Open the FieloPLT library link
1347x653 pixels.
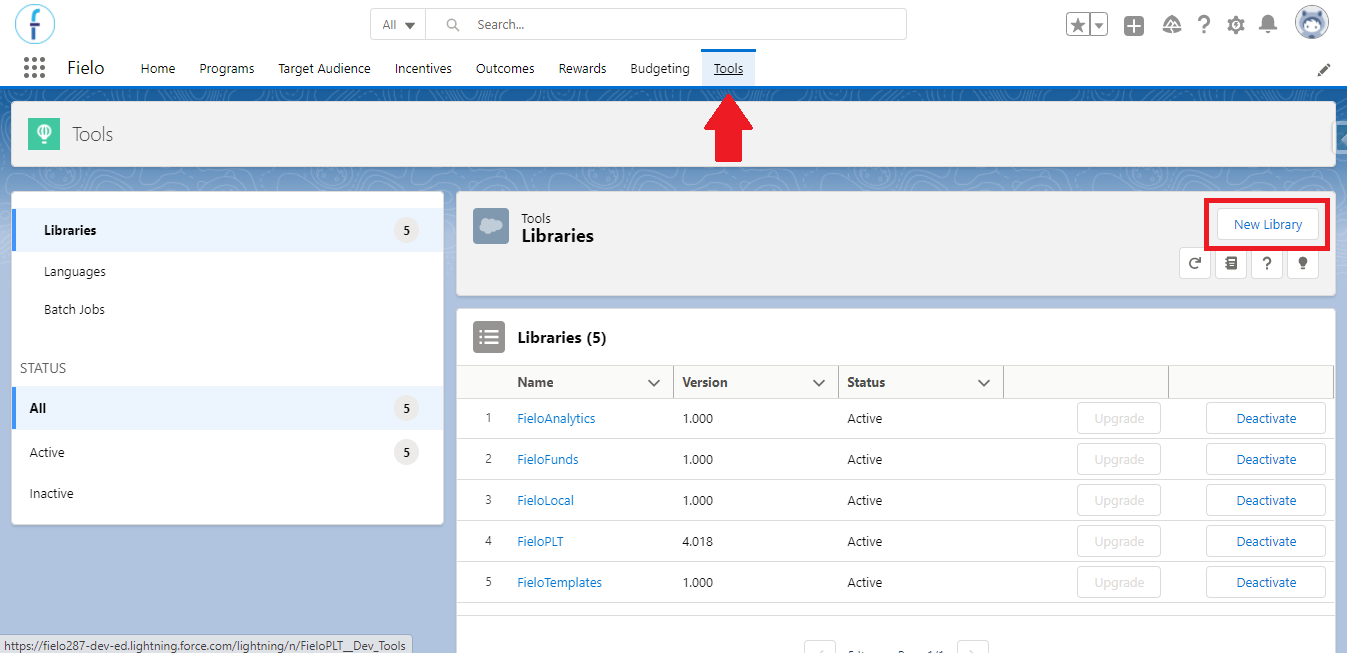click(x=540, y=541)
